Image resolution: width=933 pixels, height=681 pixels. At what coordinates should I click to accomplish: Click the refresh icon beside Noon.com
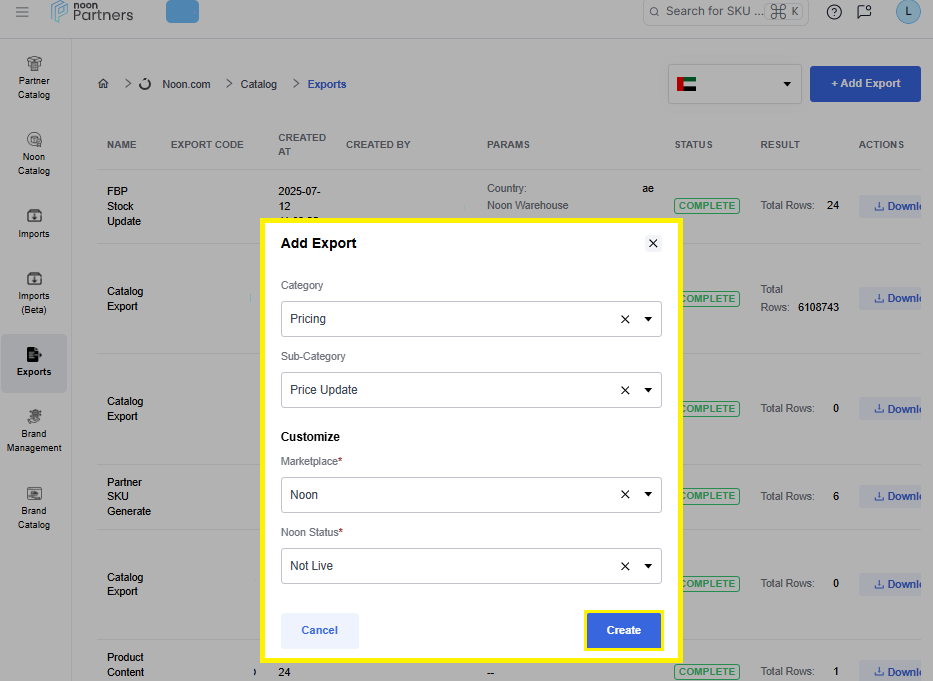(x=145, y=84)
